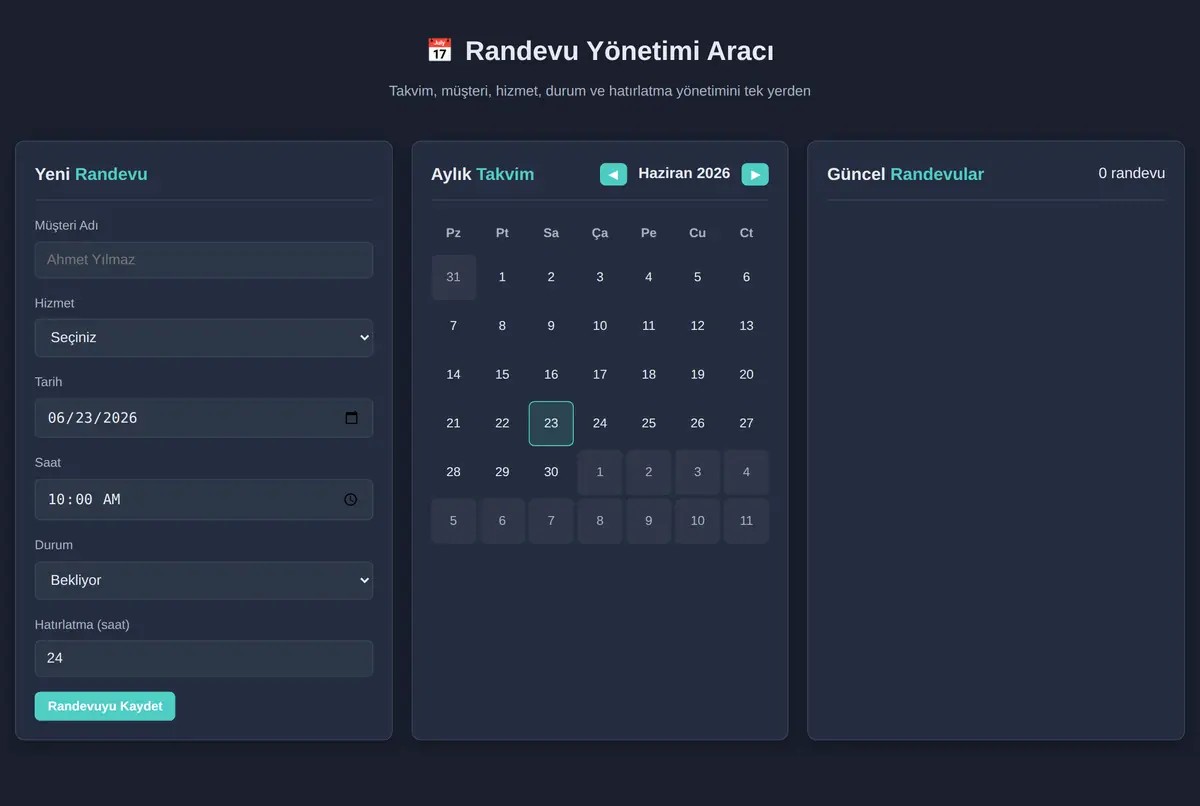Select highlighted day 23 in calendar
This screenshot has height=806, width=1200.
tap(551, 423)
